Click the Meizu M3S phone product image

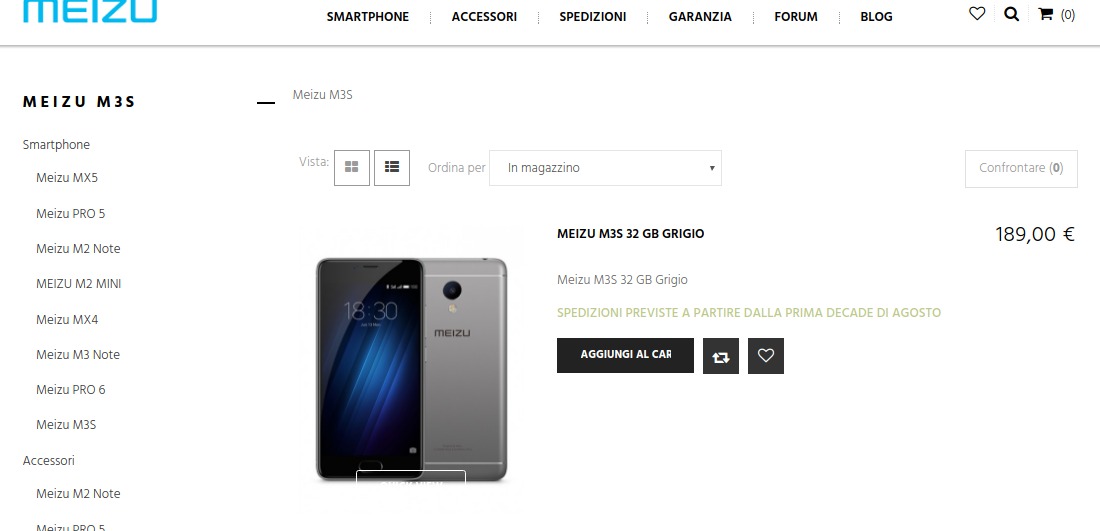click(x=412, y=369)
